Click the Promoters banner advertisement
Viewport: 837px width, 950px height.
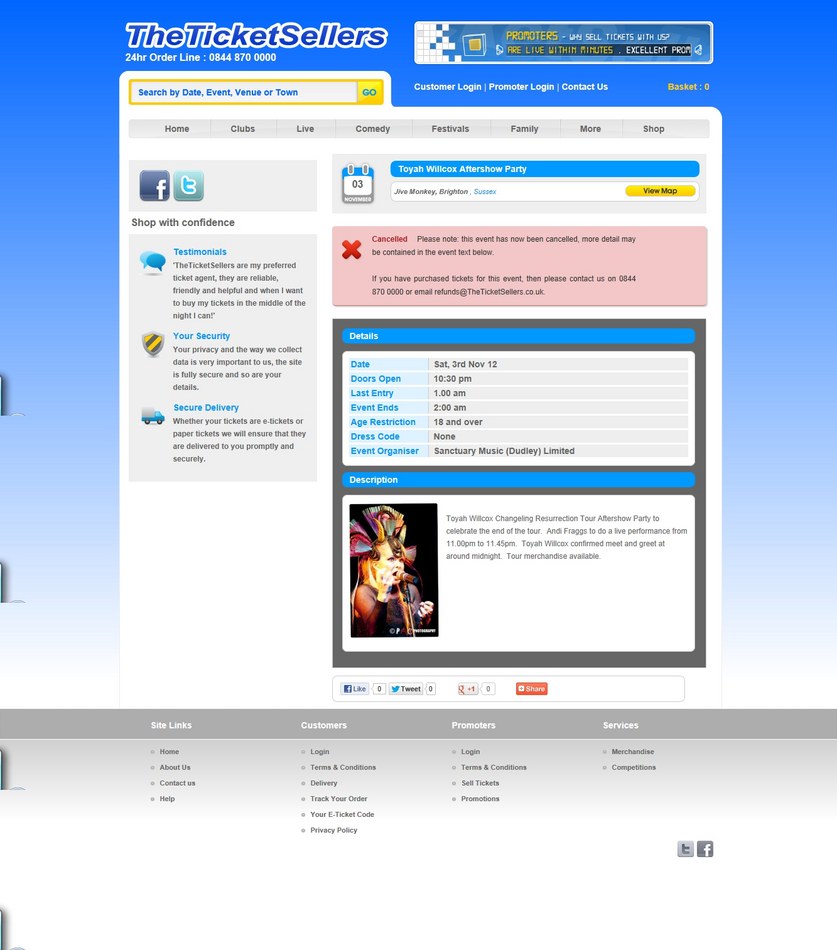(x=564, y=42)
